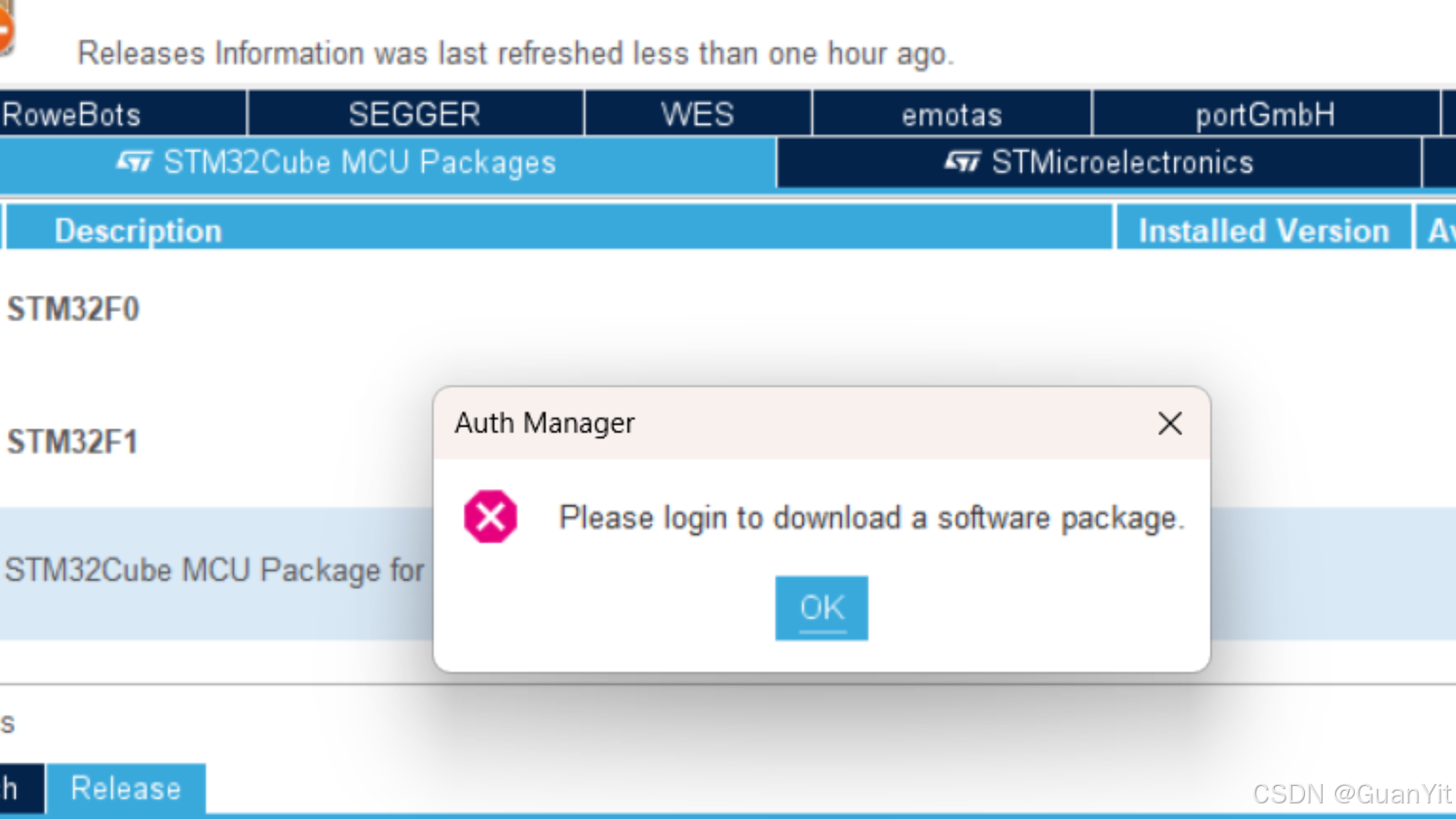This screenshot has height=819, width=1456.
Task: Switch to the SEGGER tab
Action: pos(415,114)
